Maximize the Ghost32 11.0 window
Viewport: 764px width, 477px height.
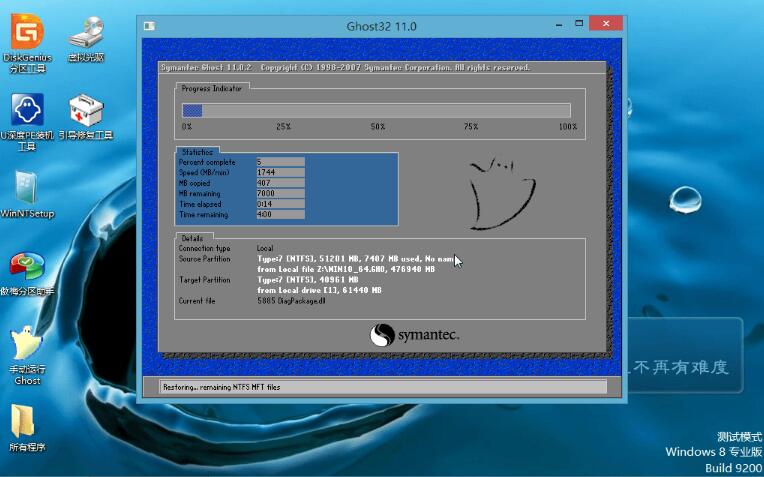click(x=579, y=23)
